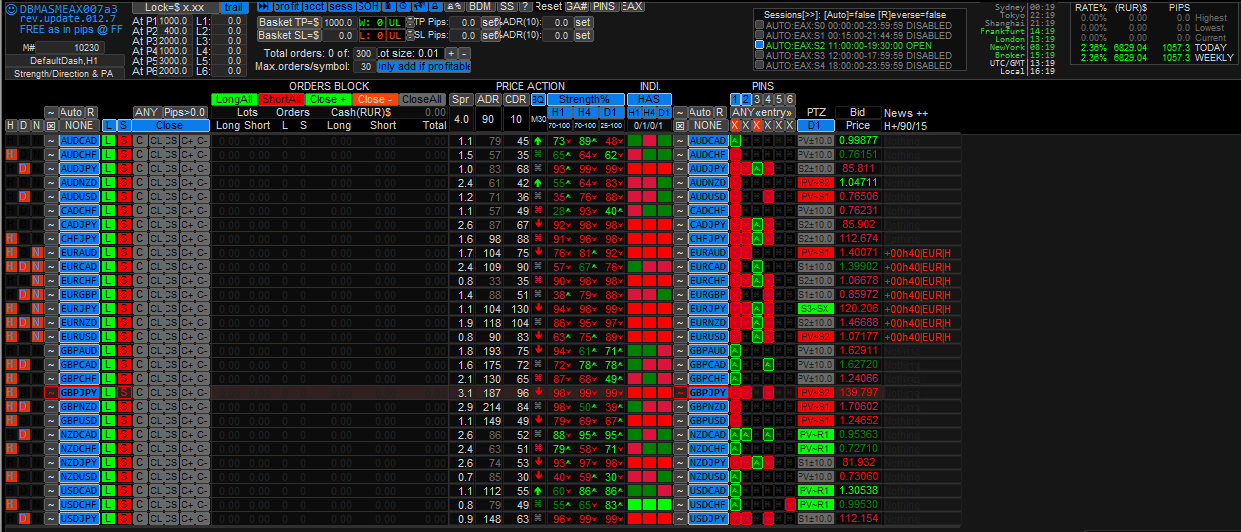Click the left NONE selector under Auto
Viewport: 1241px width, 532px height.
[77, 126]
